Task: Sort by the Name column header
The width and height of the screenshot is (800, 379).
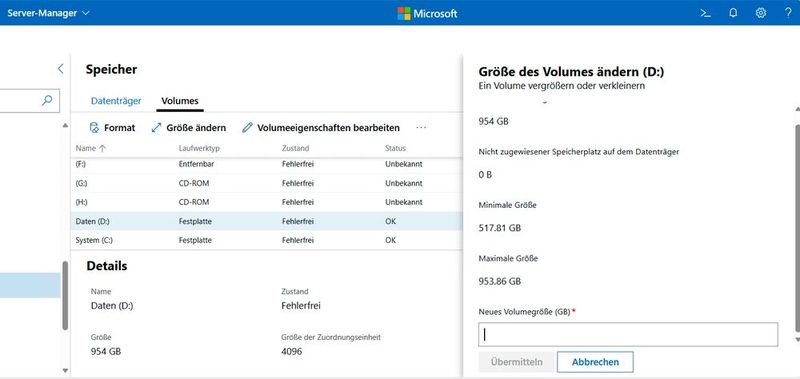Action: coord(91,148)
